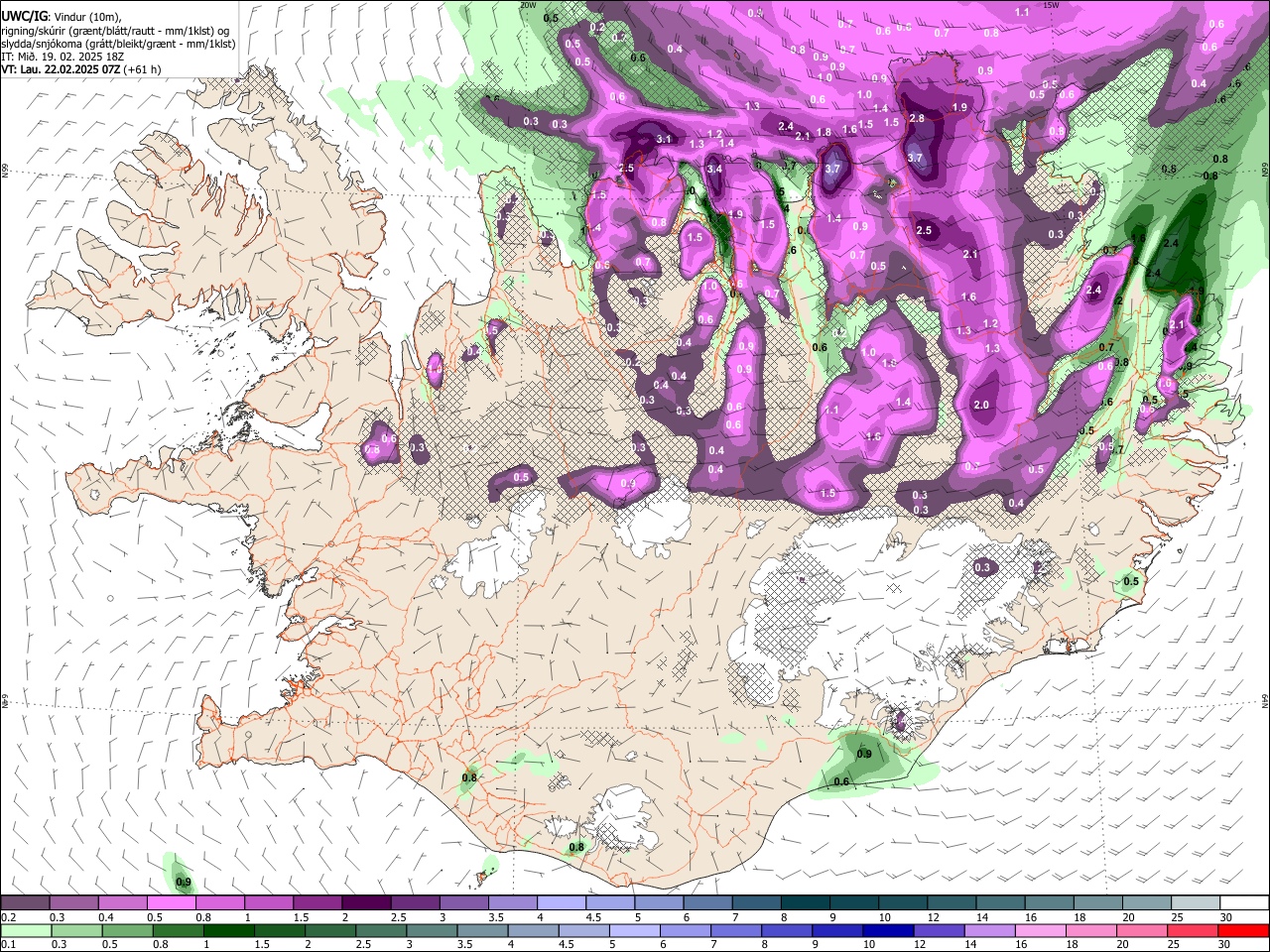Select the 'IT: Mið. 19. 02. 2025 18Z' line
The image size is (1270, 952).
coord(63,57)
